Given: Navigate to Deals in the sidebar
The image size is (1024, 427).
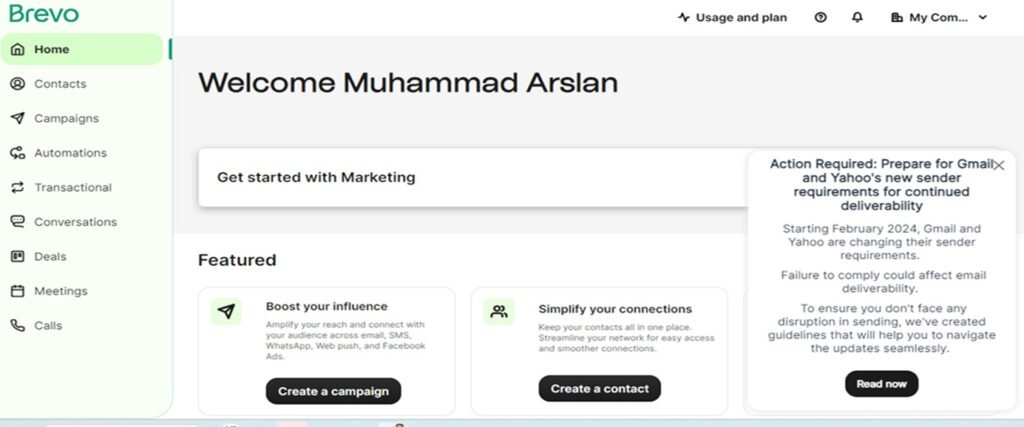Looking at the screenshot, I should coord(50,256).
